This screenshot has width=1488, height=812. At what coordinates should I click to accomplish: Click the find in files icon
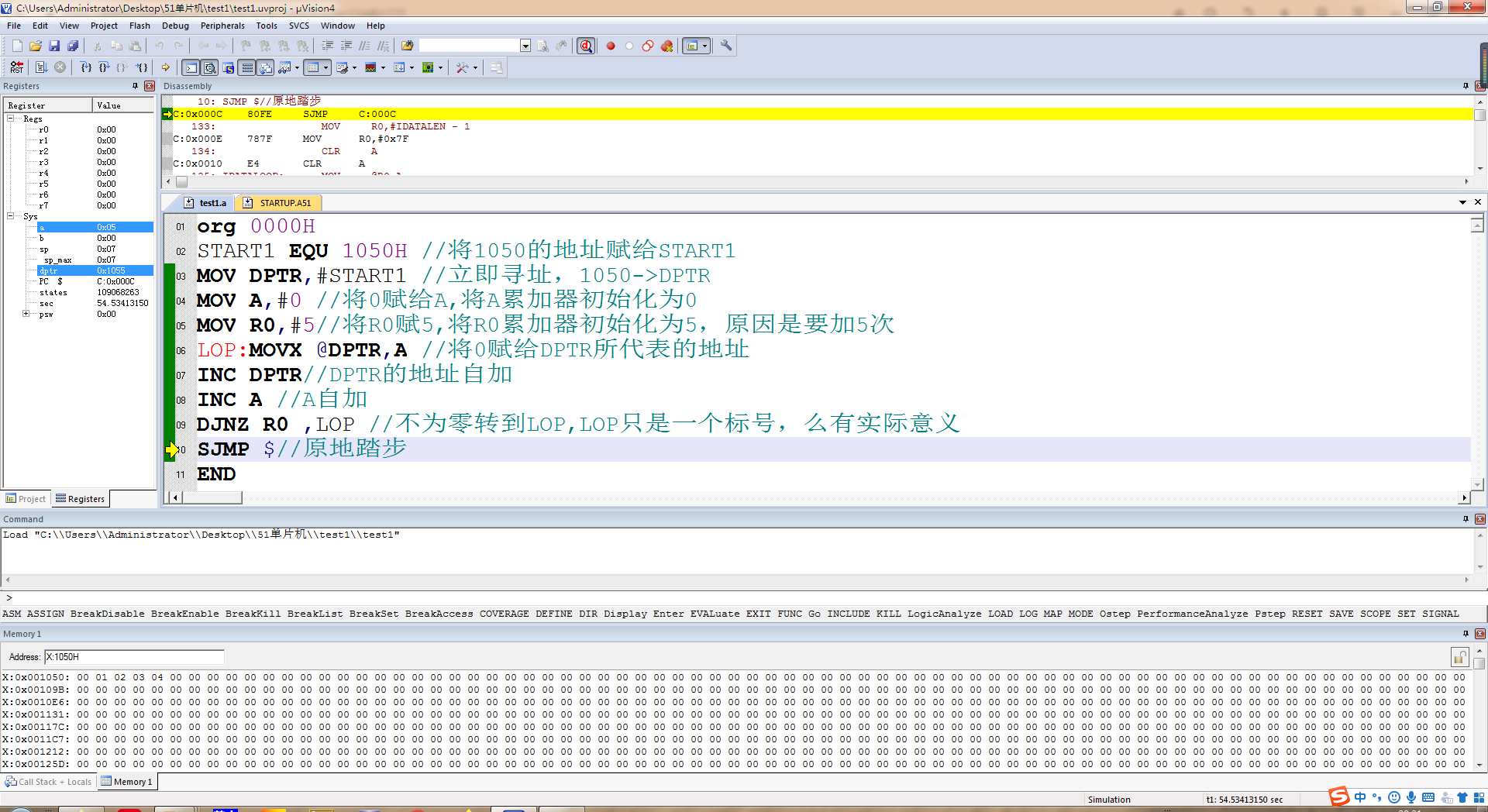click(407, 46)
